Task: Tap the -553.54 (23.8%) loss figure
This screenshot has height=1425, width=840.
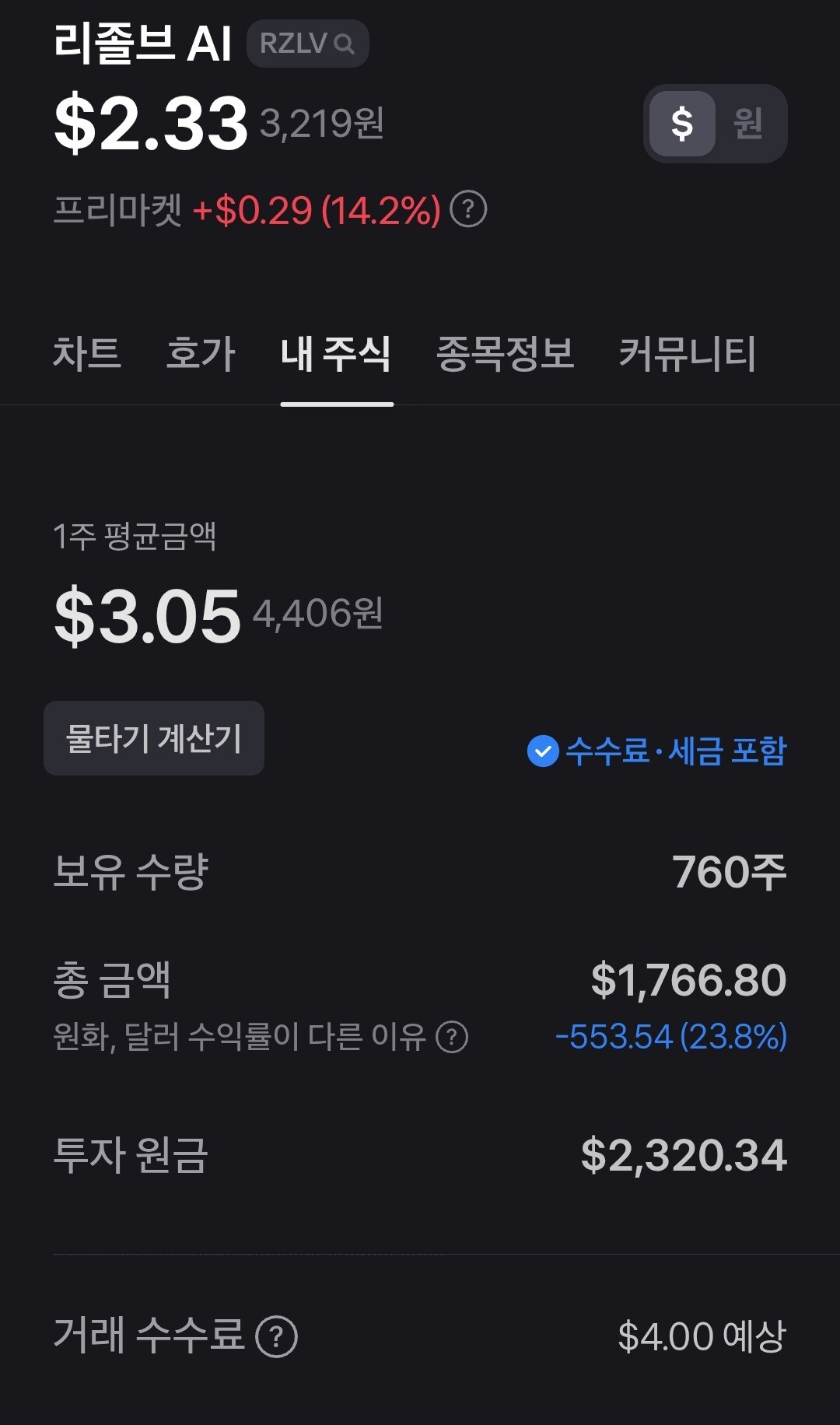Action: pyautogui.click(x=670, y=1036)
